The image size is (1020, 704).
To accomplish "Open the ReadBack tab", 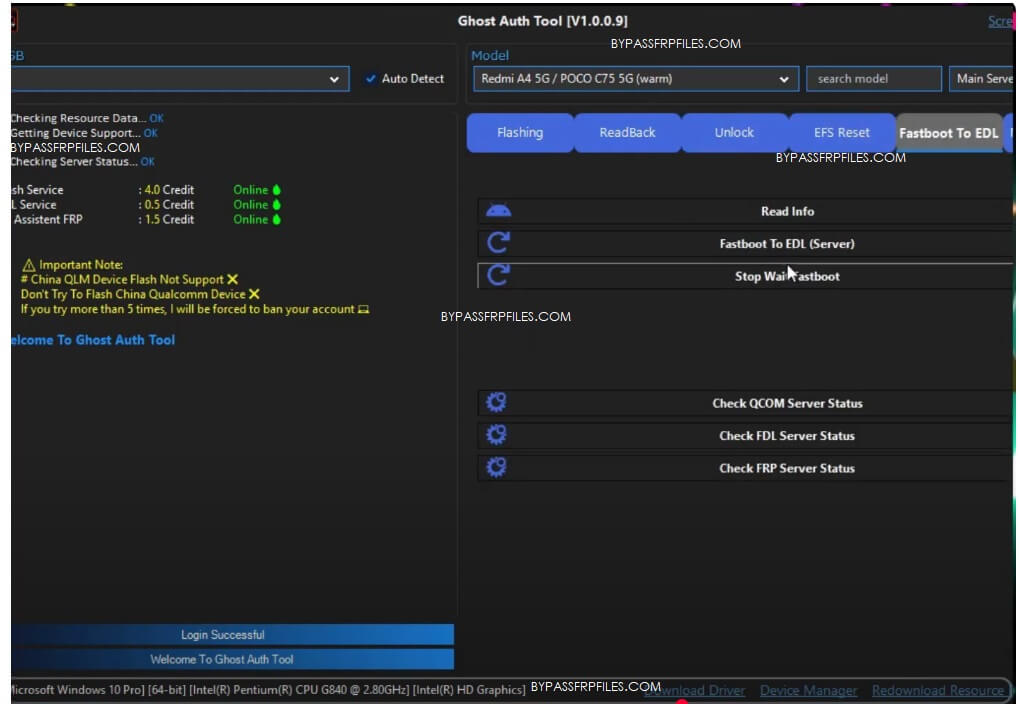I will 627,133.
